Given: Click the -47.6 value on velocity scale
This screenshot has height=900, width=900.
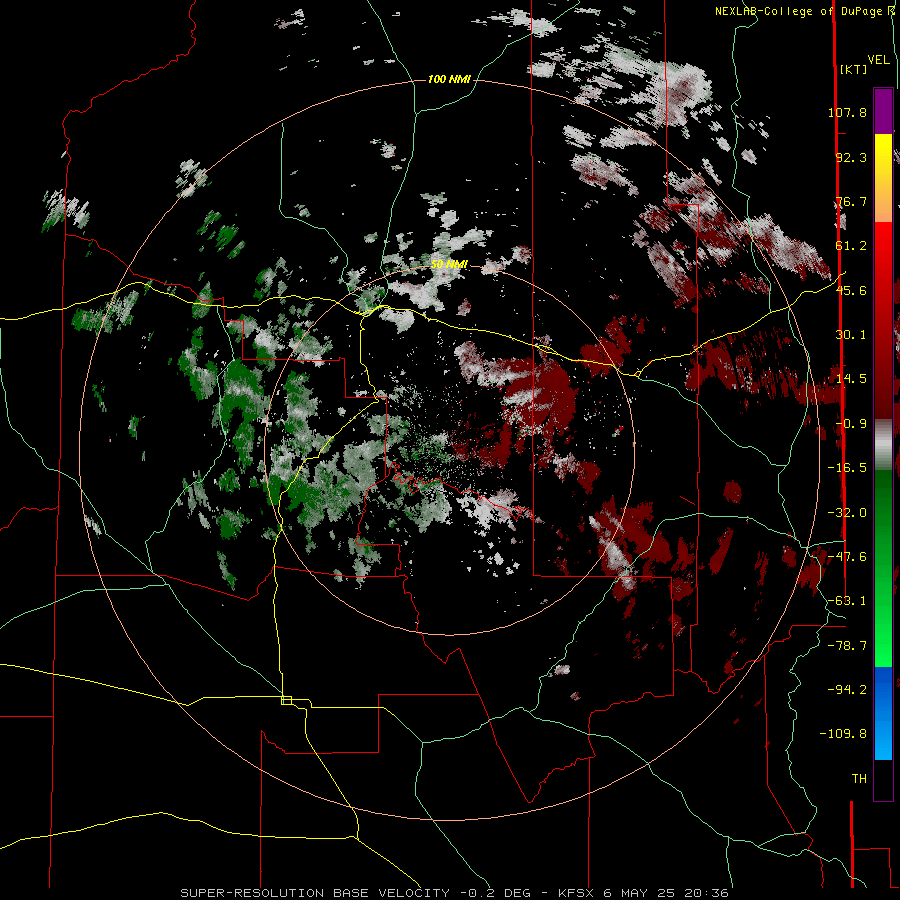Looking at the screenshot, I should pos(847,557).
